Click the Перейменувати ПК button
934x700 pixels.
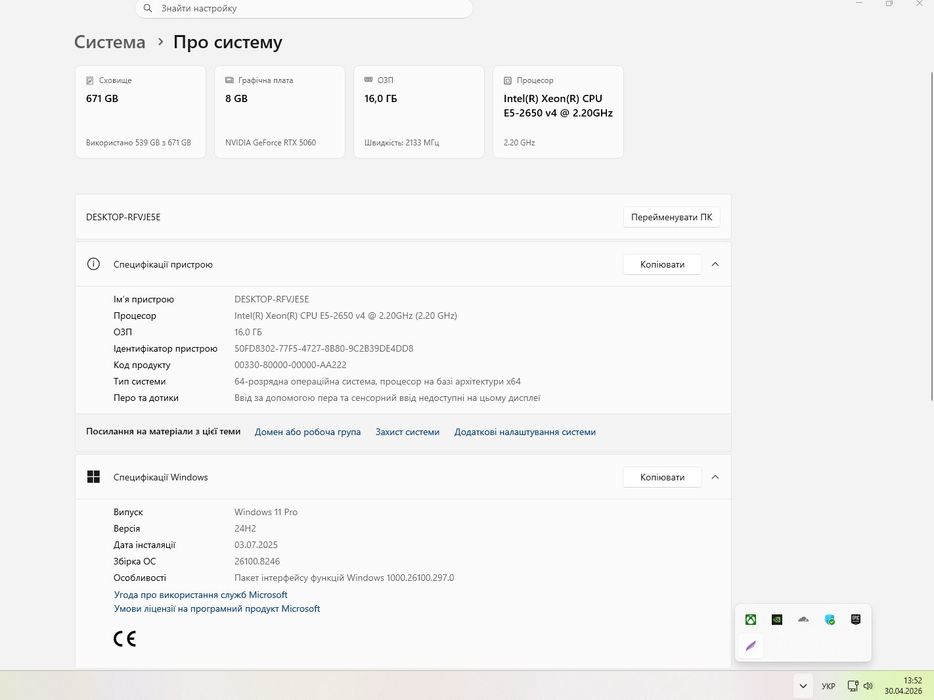pyautogui.click(x=671, y=217)
